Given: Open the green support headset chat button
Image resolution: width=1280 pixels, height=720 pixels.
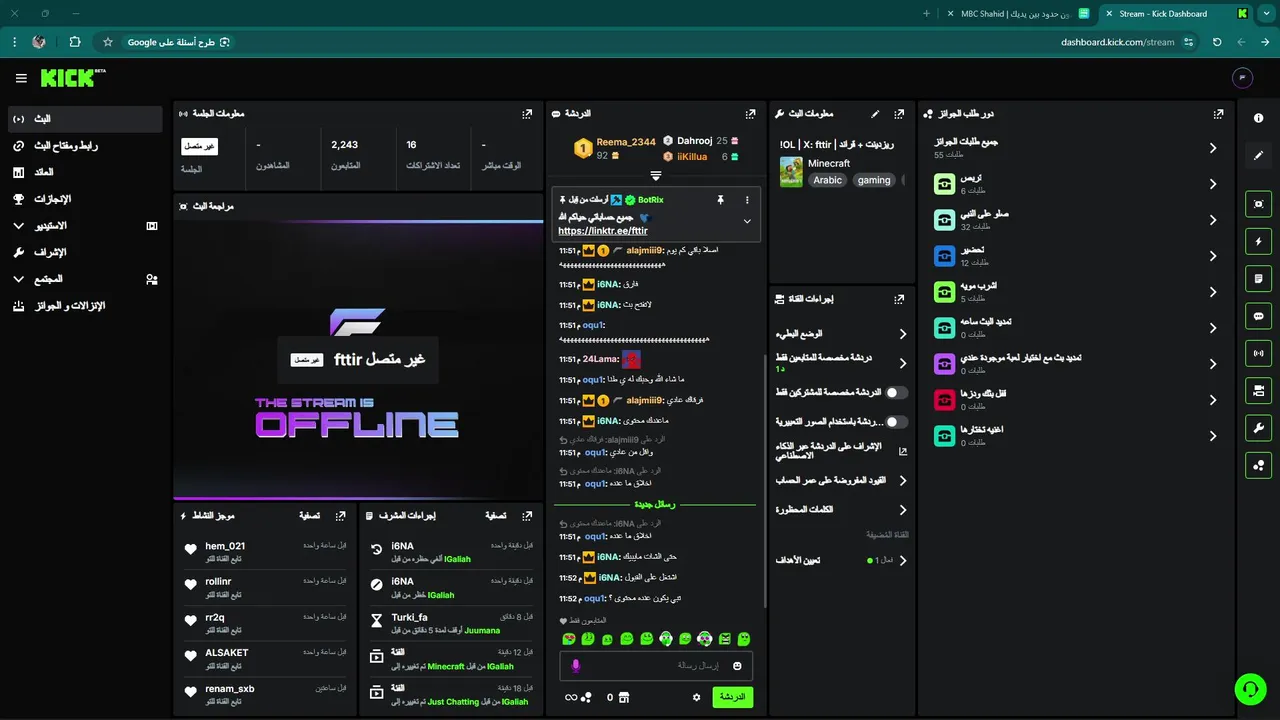Looking at the screenshot, I should (x=1250, y=689).
